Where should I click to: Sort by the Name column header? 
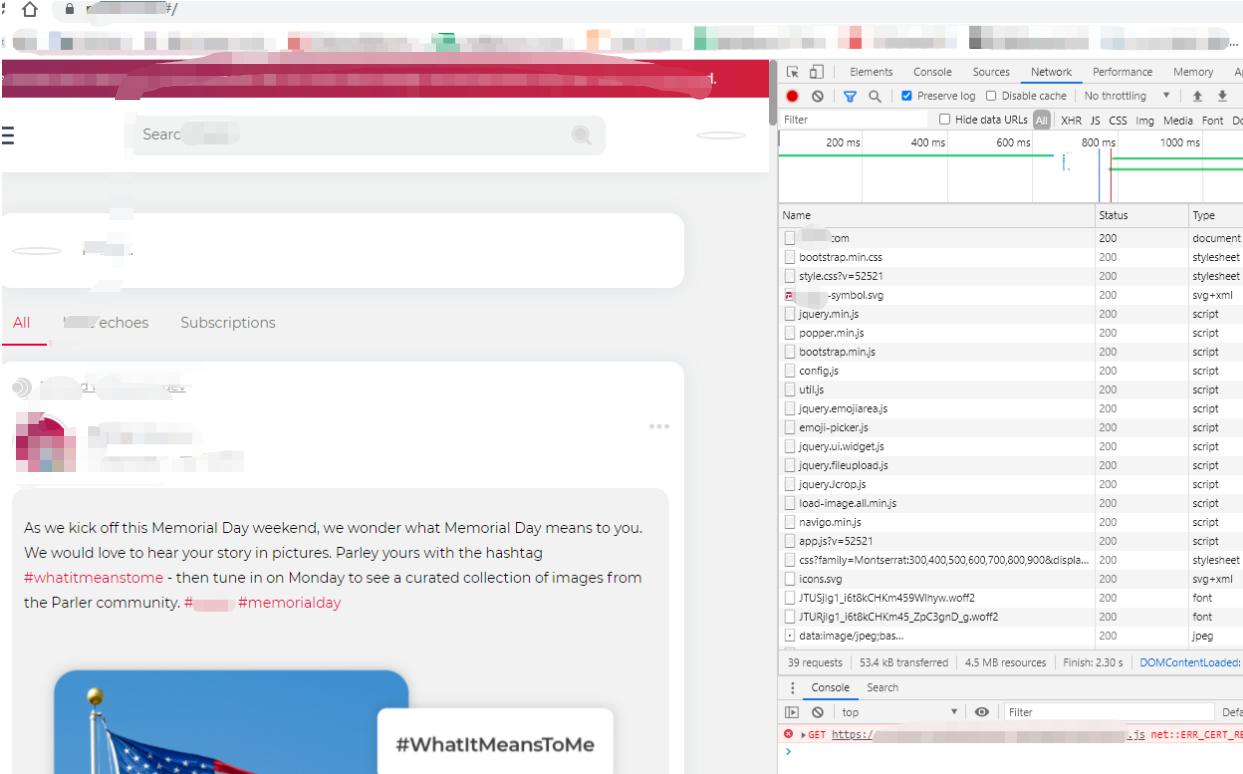tap(937, 215)
